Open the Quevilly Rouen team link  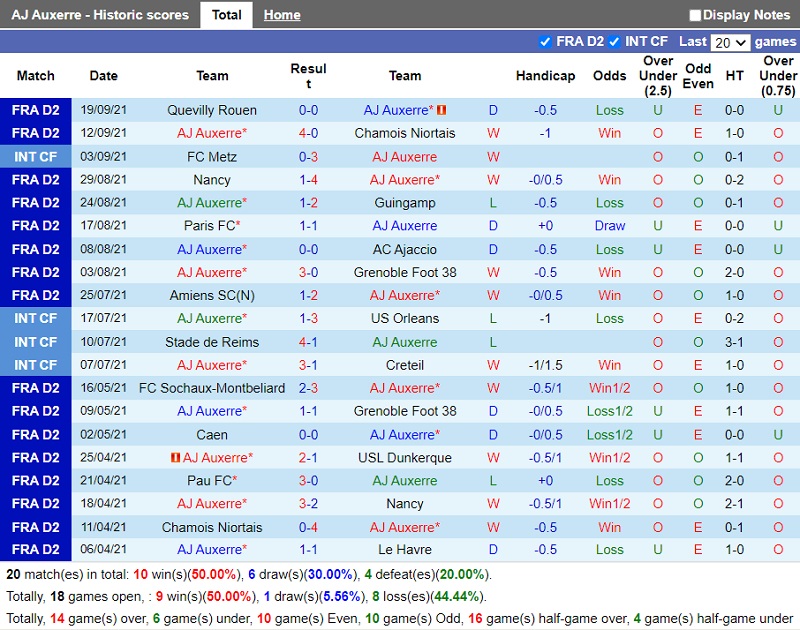[212, 110]
